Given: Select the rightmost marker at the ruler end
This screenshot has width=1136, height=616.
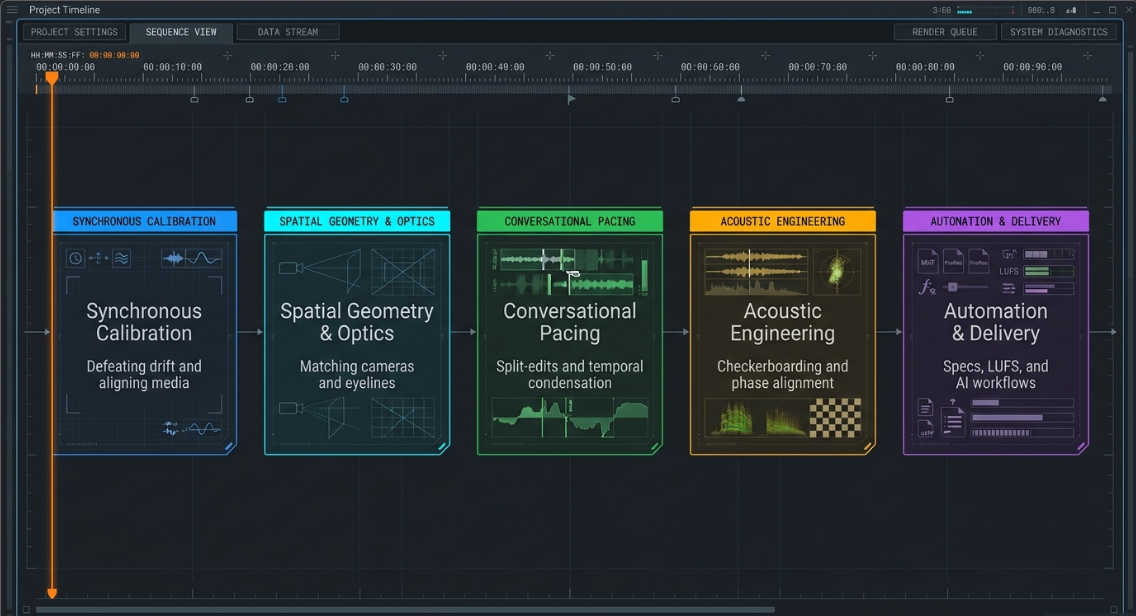Looking at the screenshot, I should point(1103,99).
